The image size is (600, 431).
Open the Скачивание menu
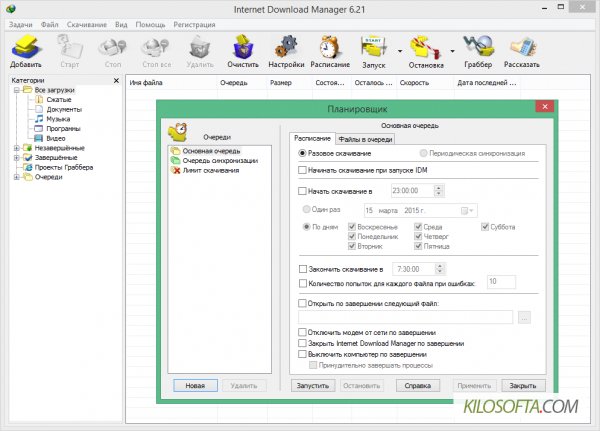point(87,24)
